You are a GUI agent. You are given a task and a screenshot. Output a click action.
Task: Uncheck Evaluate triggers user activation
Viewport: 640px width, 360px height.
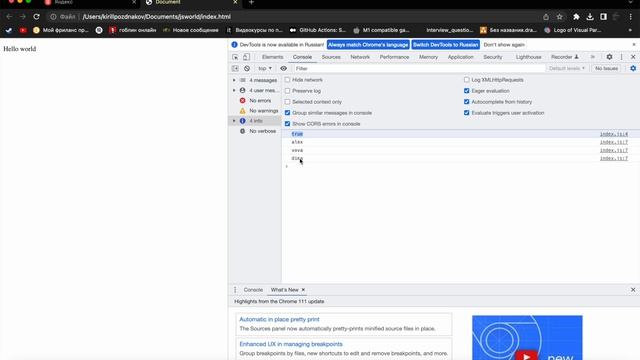467,113
